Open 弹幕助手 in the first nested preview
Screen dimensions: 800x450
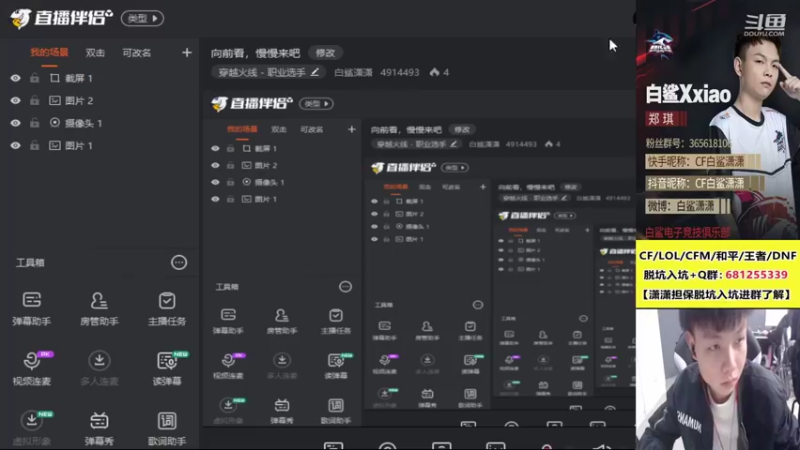point(228,321)
